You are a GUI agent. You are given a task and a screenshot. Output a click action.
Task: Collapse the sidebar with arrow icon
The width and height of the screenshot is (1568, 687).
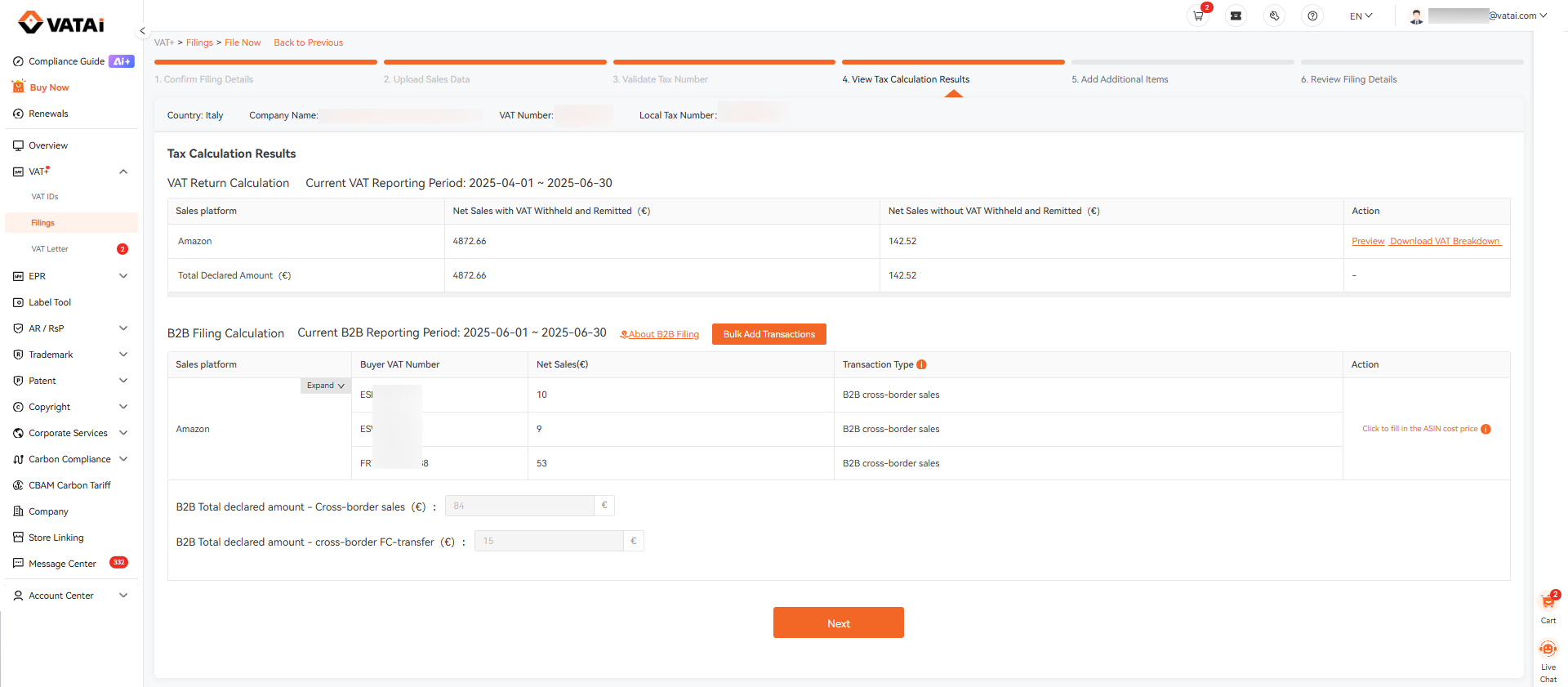142,31
